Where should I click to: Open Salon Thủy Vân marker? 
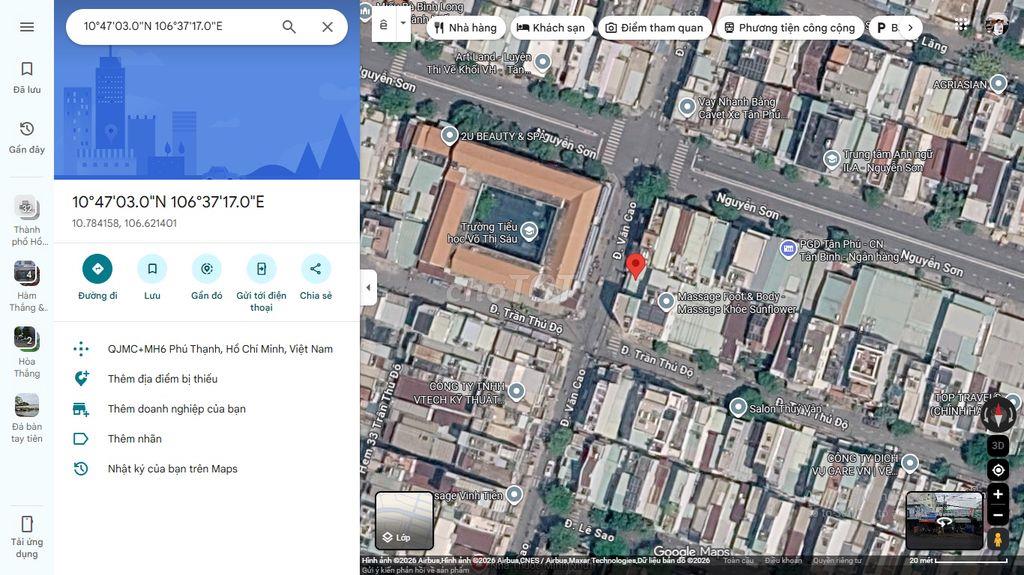tap(738, 407)
